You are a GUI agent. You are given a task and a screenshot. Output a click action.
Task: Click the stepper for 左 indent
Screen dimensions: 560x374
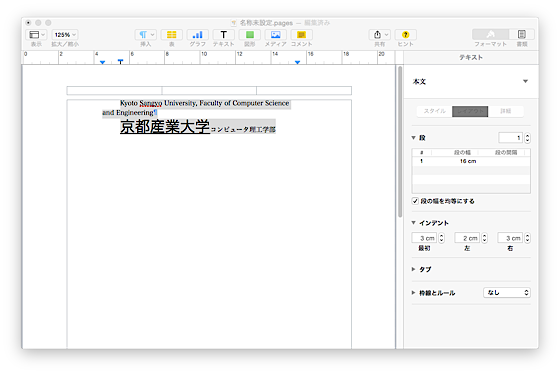[484, 238]
